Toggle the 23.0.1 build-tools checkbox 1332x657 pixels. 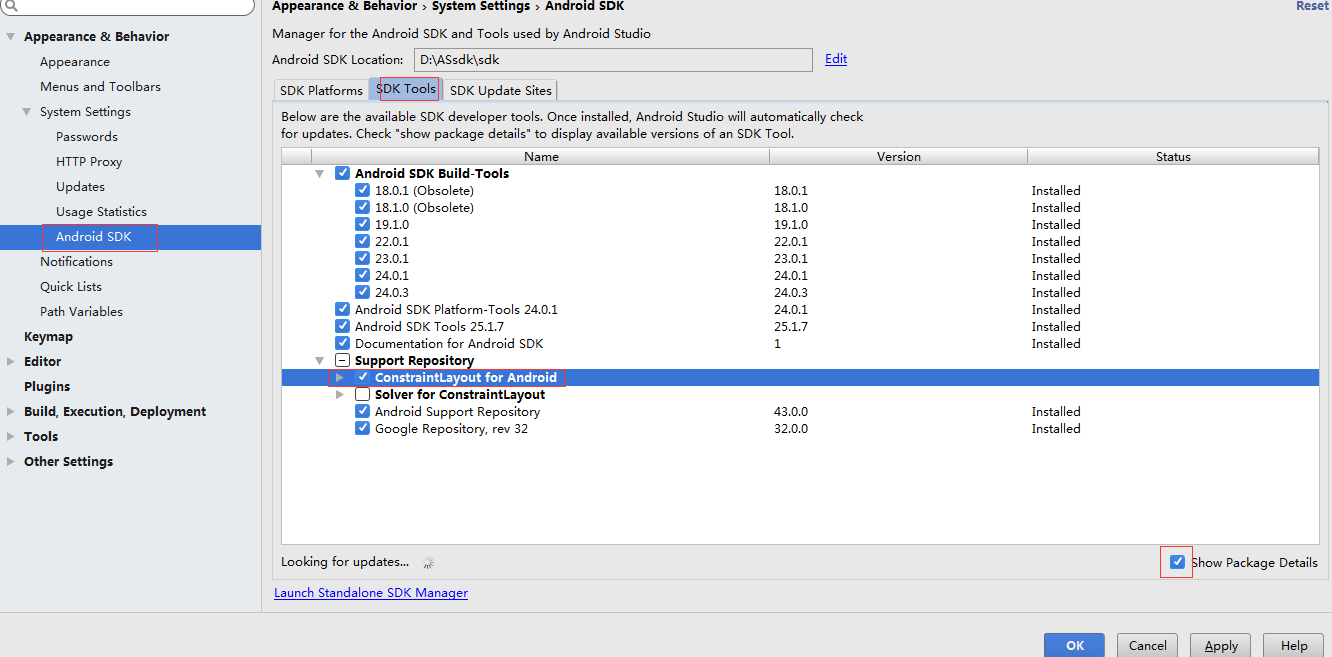pos(362,258)
